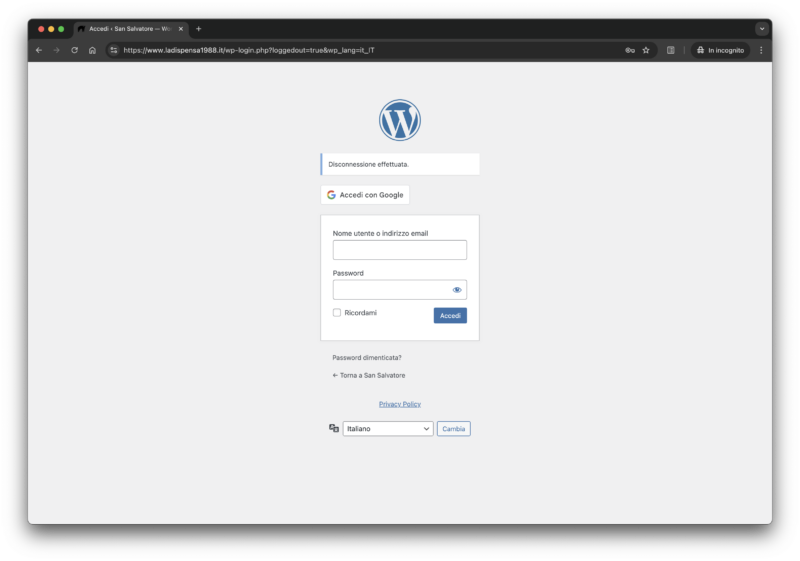The height and width of the screenshot is (561, 800).
Task: Open the side panel icon
Action: tap(670, 50)
